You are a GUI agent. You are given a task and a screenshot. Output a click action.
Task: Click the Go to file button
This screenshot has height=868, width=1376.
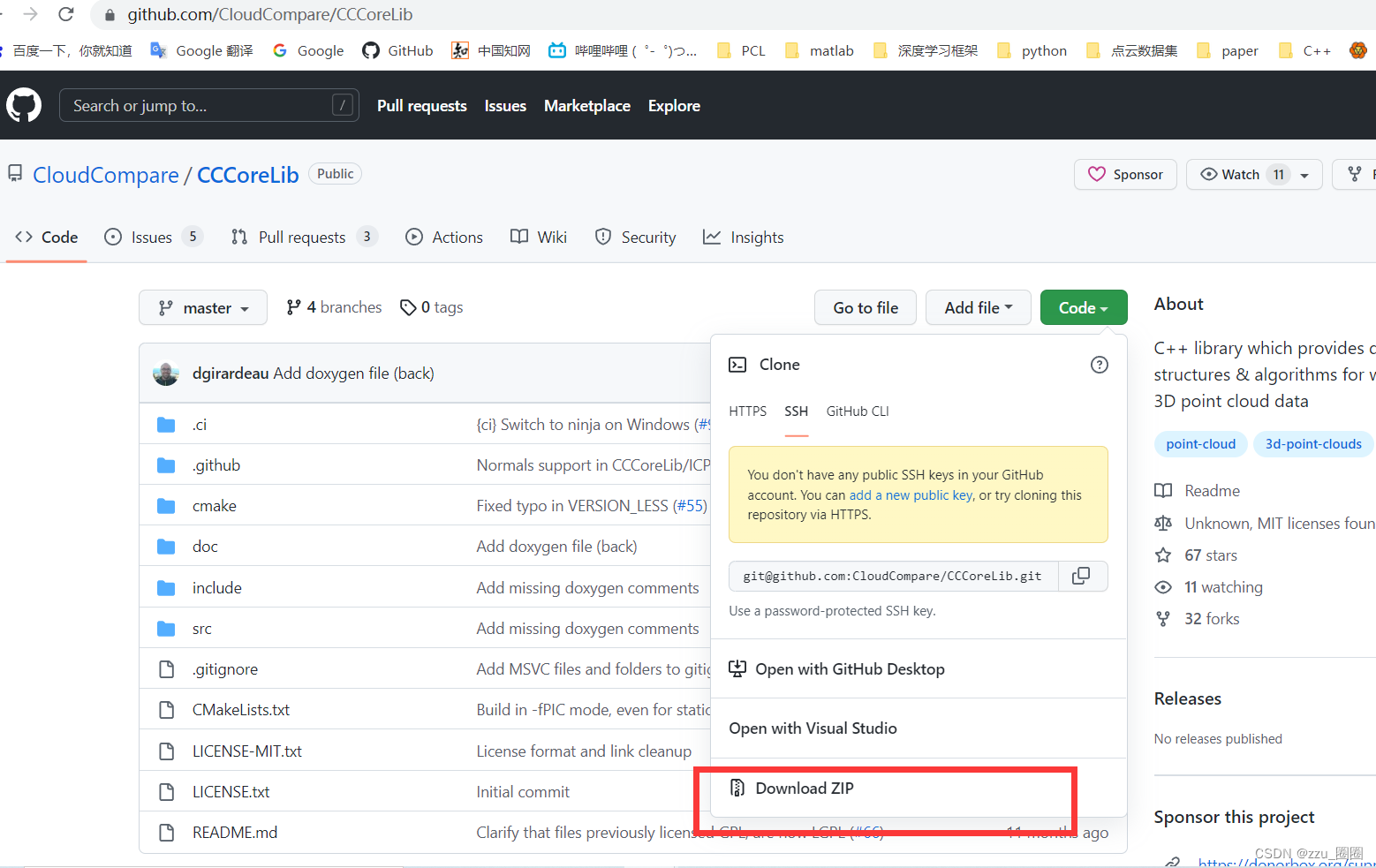(x=865, y=307)
